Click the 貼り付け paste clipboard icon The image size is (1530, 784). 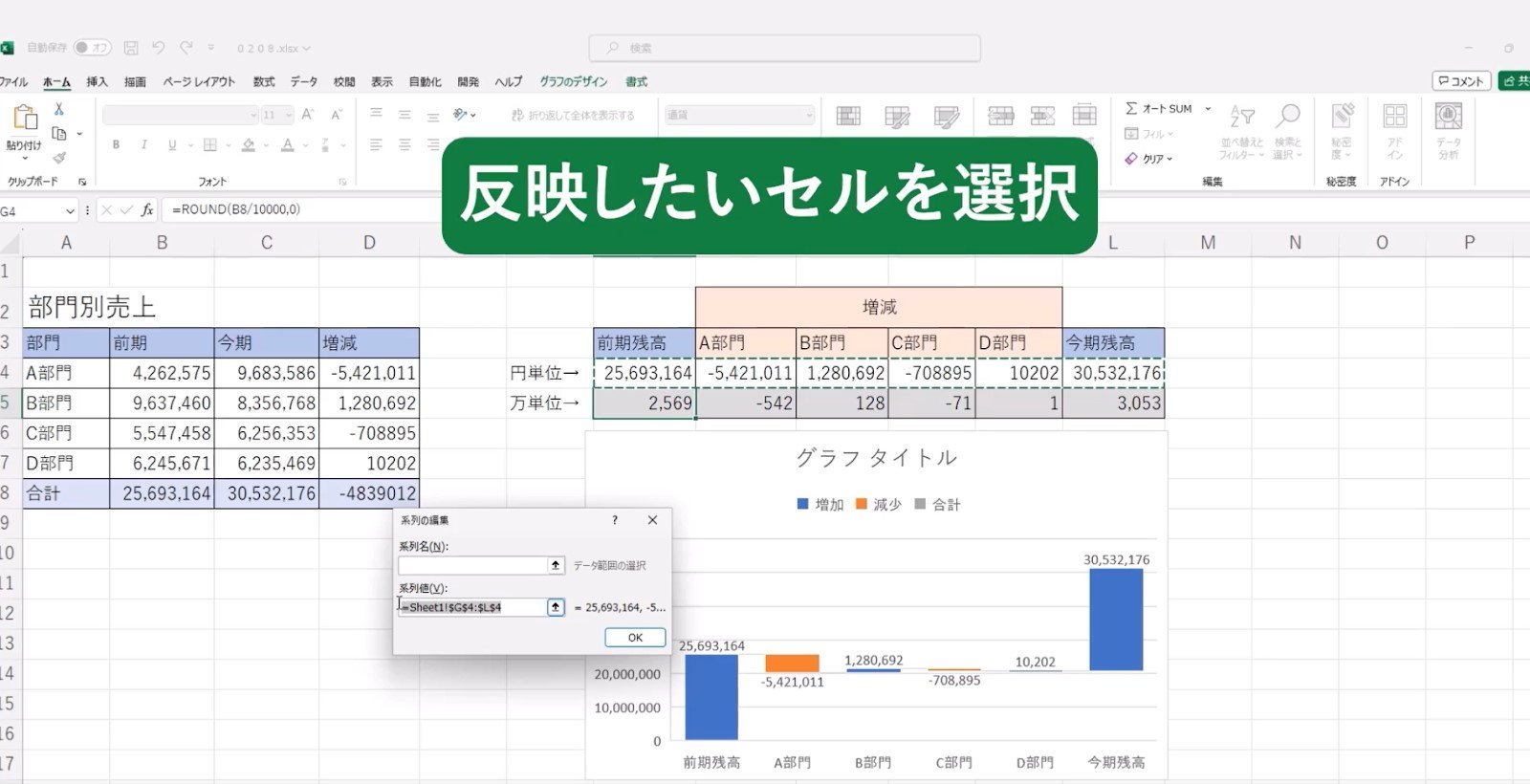(25, 119)
